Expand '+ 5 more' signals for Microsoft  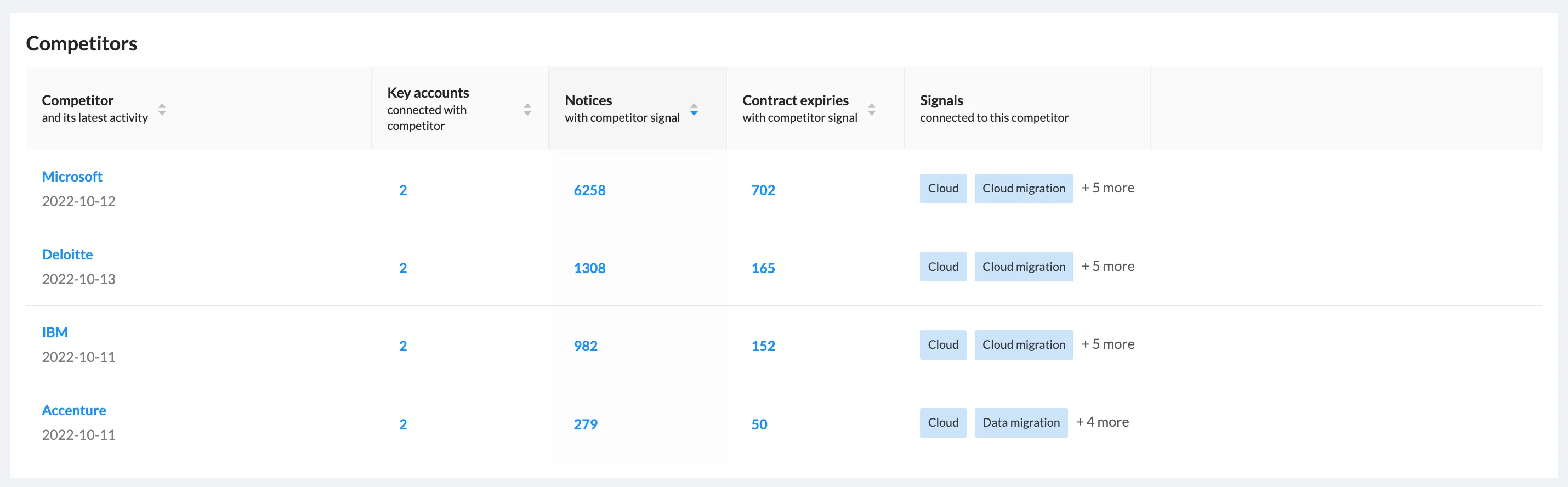tap(1108, 188)
